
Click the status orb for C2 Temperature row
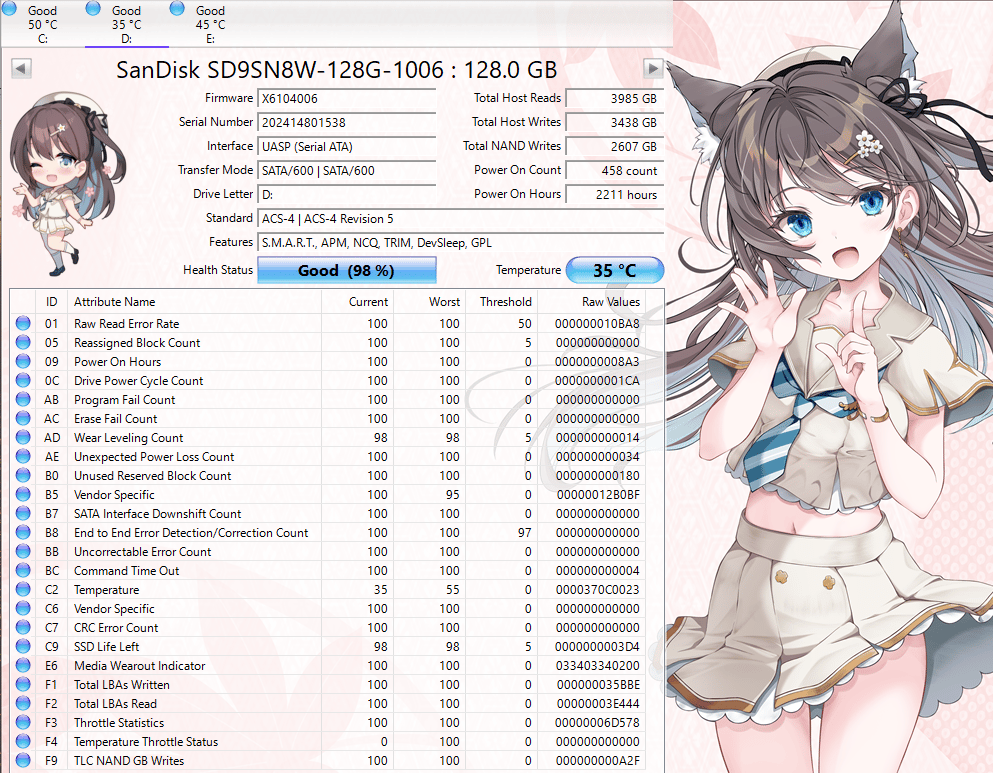(x=23, y=589)
